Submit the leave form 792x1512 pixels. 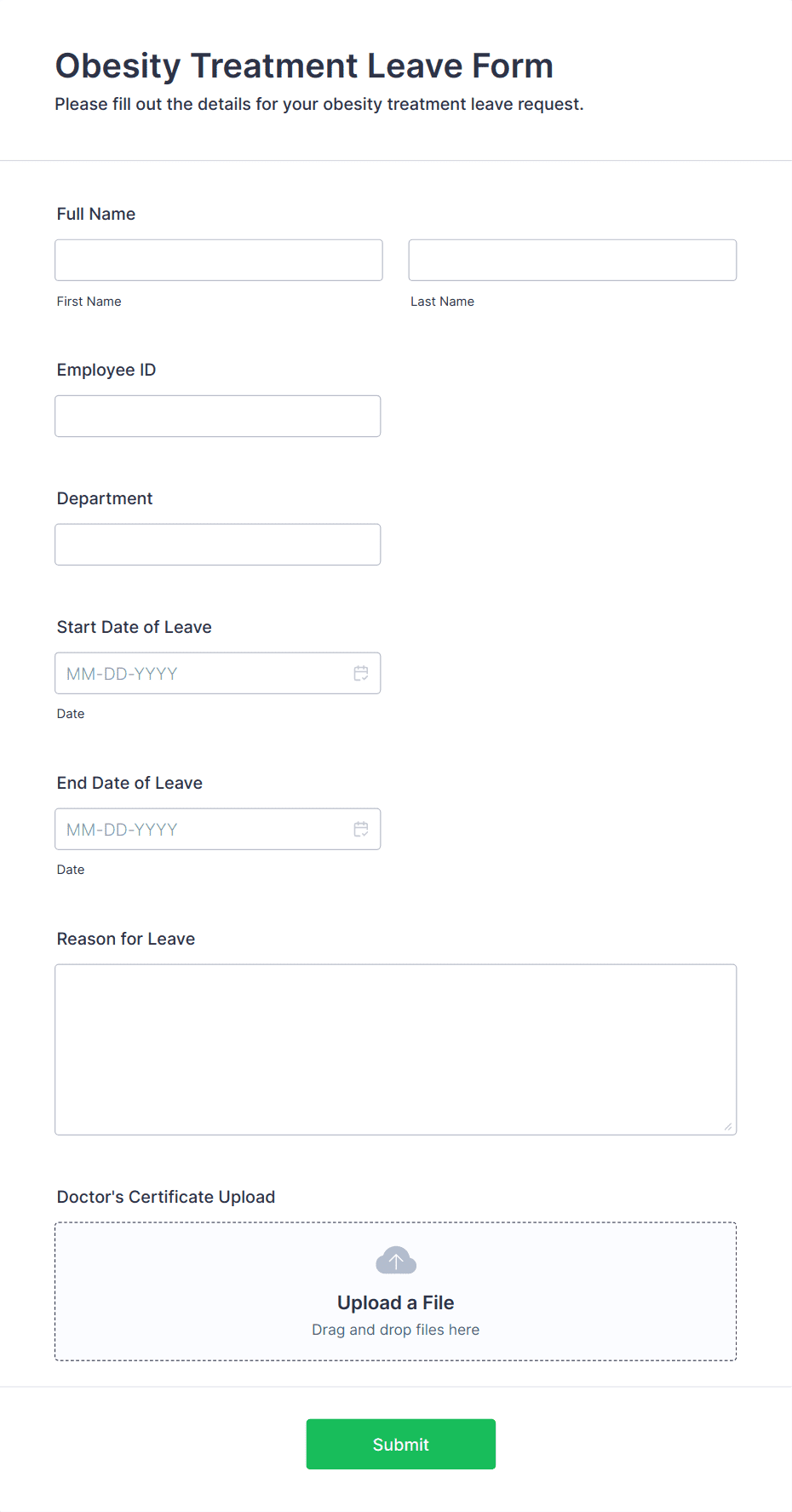pyautogui.click(x=401, y=1444)
